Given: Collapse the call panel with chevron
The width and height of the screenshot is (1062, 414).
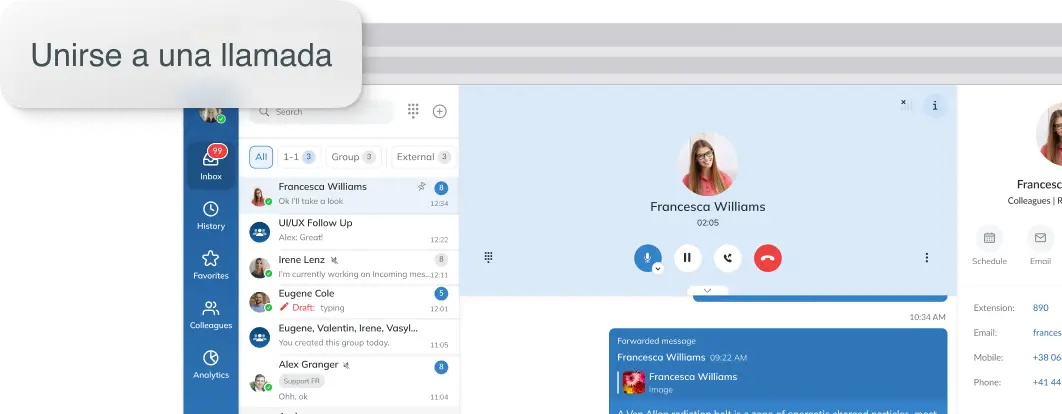Looking at the screenshot, I should tap(707, 290).
